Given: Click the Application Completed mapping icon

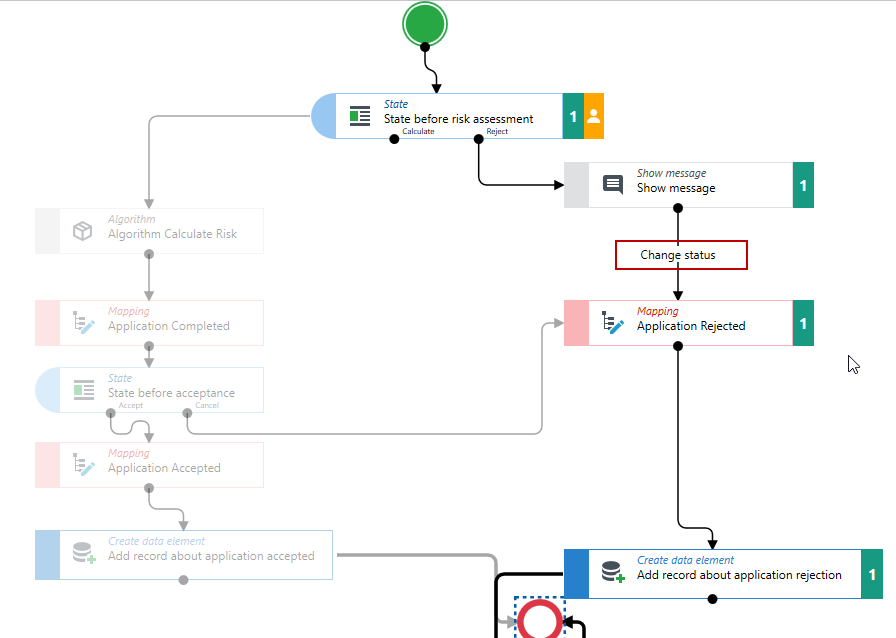Looking at the screenshot, I should pyautogui.click(x=83, y=322).
